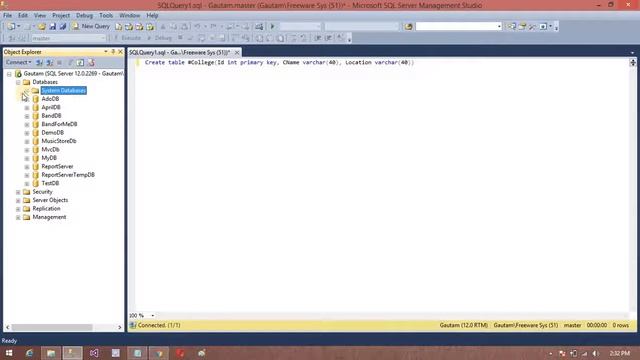The image size is (640, 360).
Task: Select the ReportServerTempDB database
Action: [68, 175]
